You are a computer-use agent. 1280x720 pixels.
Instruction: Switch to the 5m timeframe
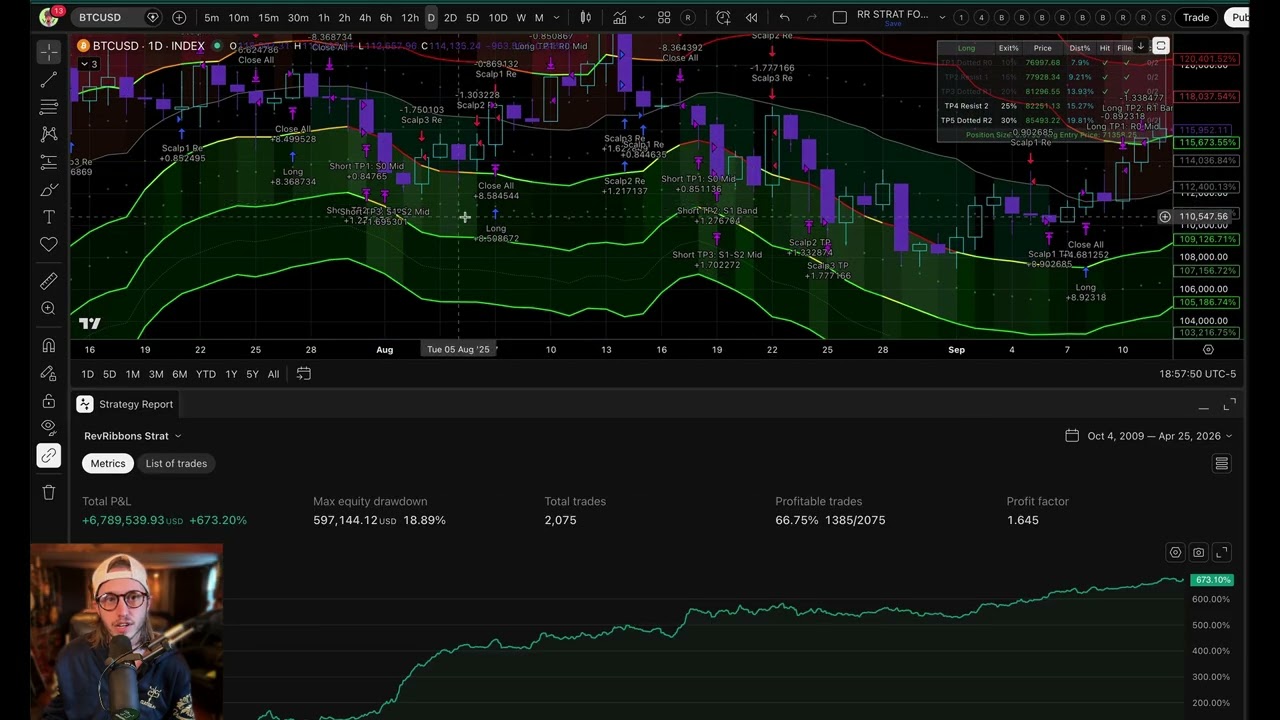(x=211, y=18)
